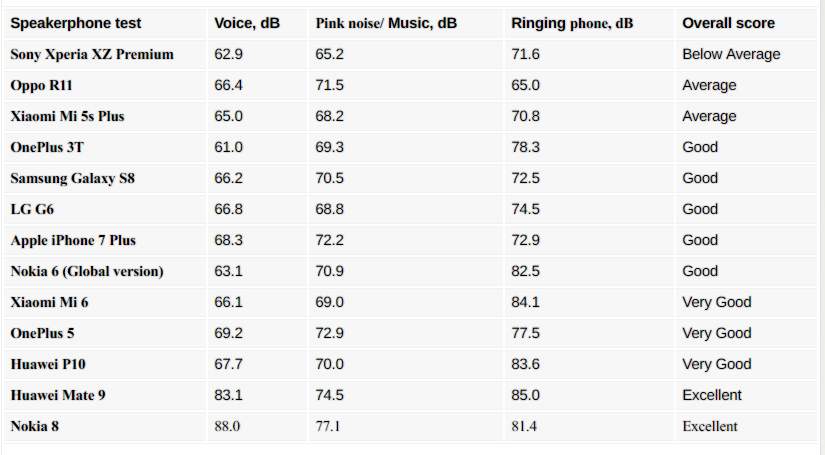The width and height of the screenshot is (825, 455).
Task: Click the Nokia 6 (Global version) name
Action: click(87, 271)
